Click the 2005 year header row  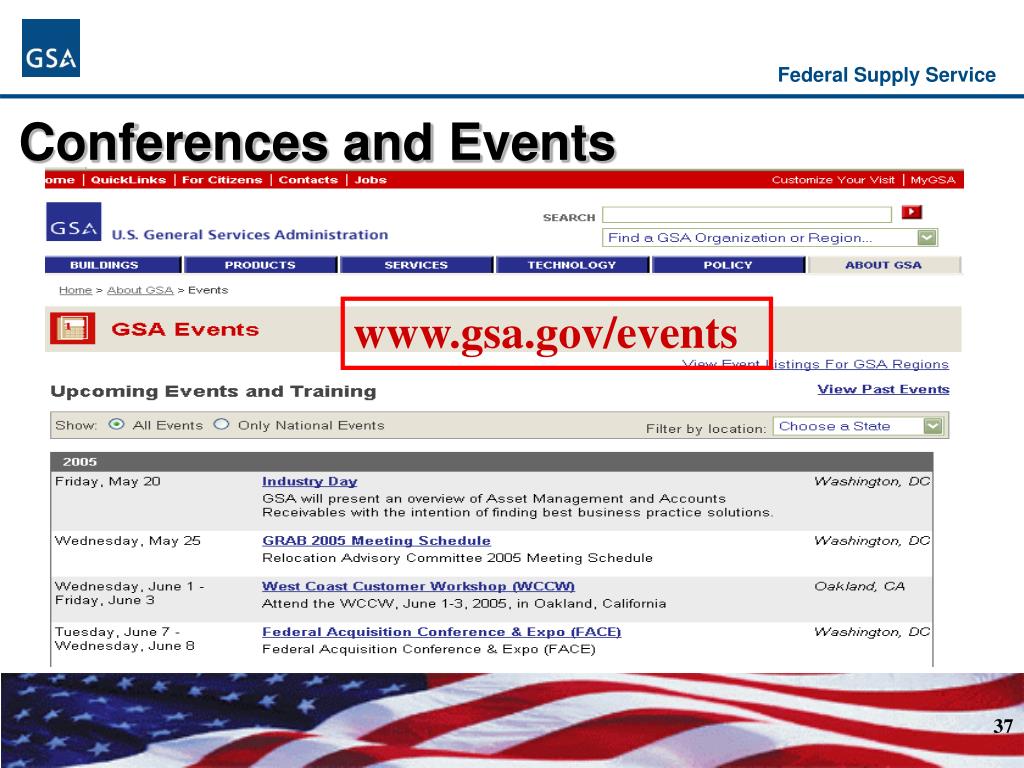[x=492, y=462]
